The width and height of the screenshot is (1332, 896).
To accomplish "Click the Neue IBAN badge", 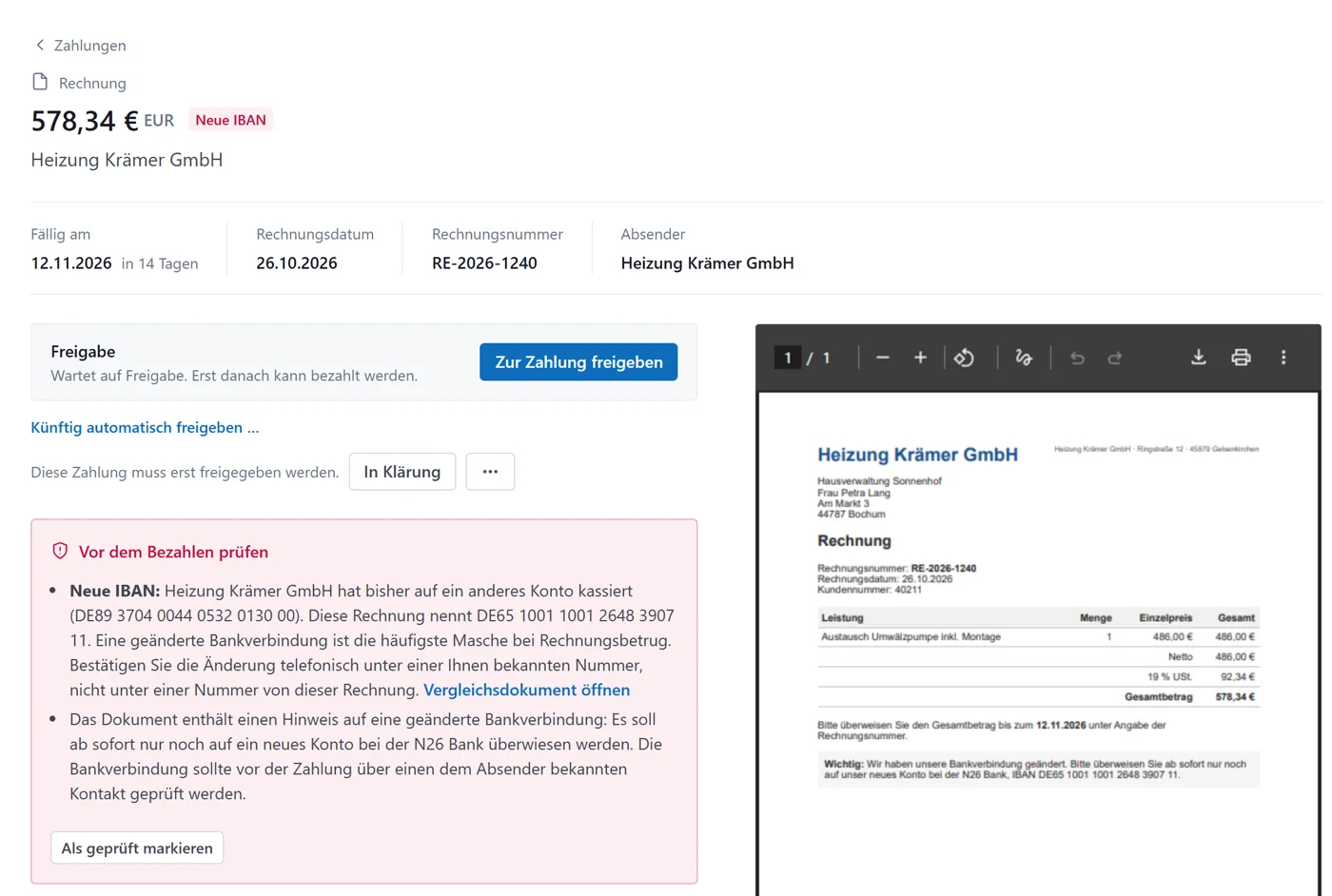I will [230, 120].
